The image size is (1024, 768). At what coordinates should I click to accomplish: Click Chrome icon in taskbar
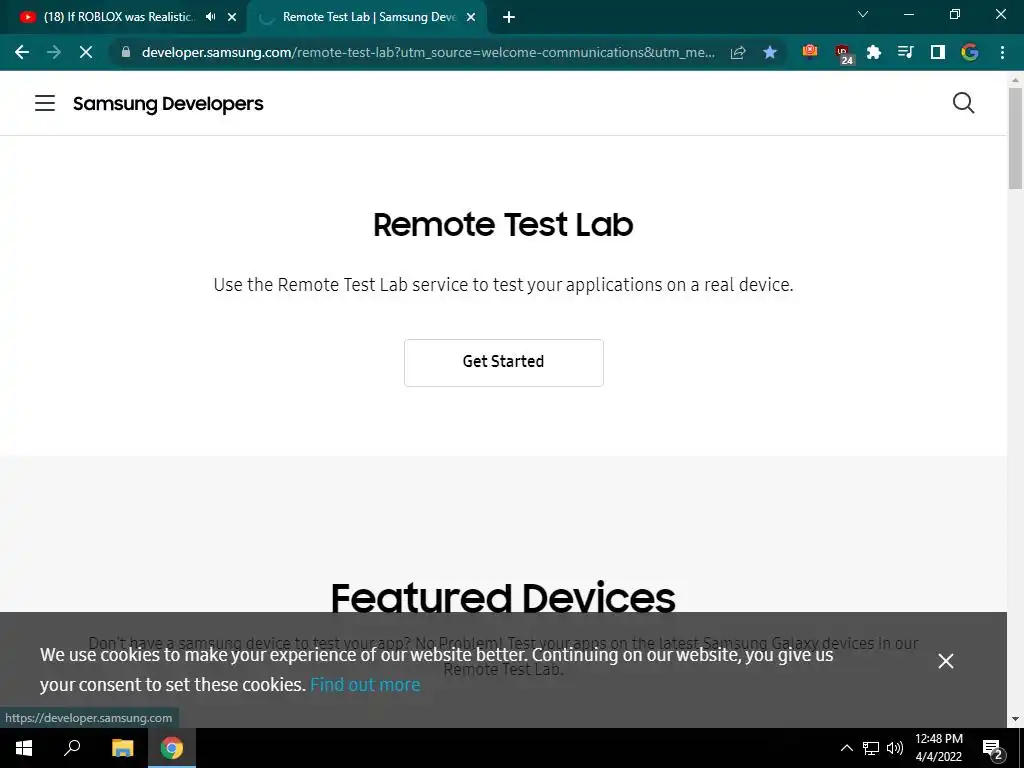click(x=172, y=748)
